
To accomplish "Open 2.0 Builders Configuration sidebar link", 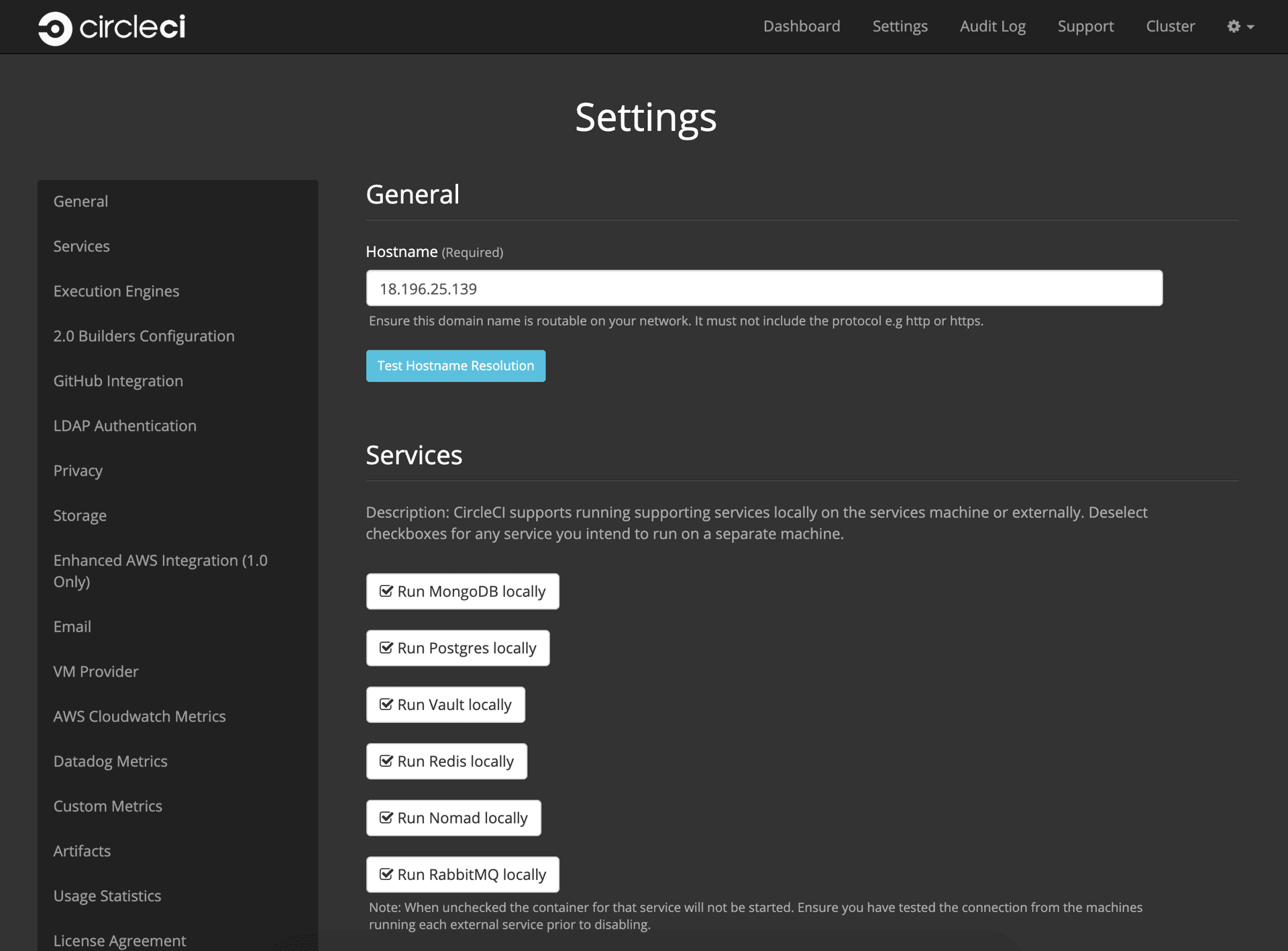I will point(144,336).
